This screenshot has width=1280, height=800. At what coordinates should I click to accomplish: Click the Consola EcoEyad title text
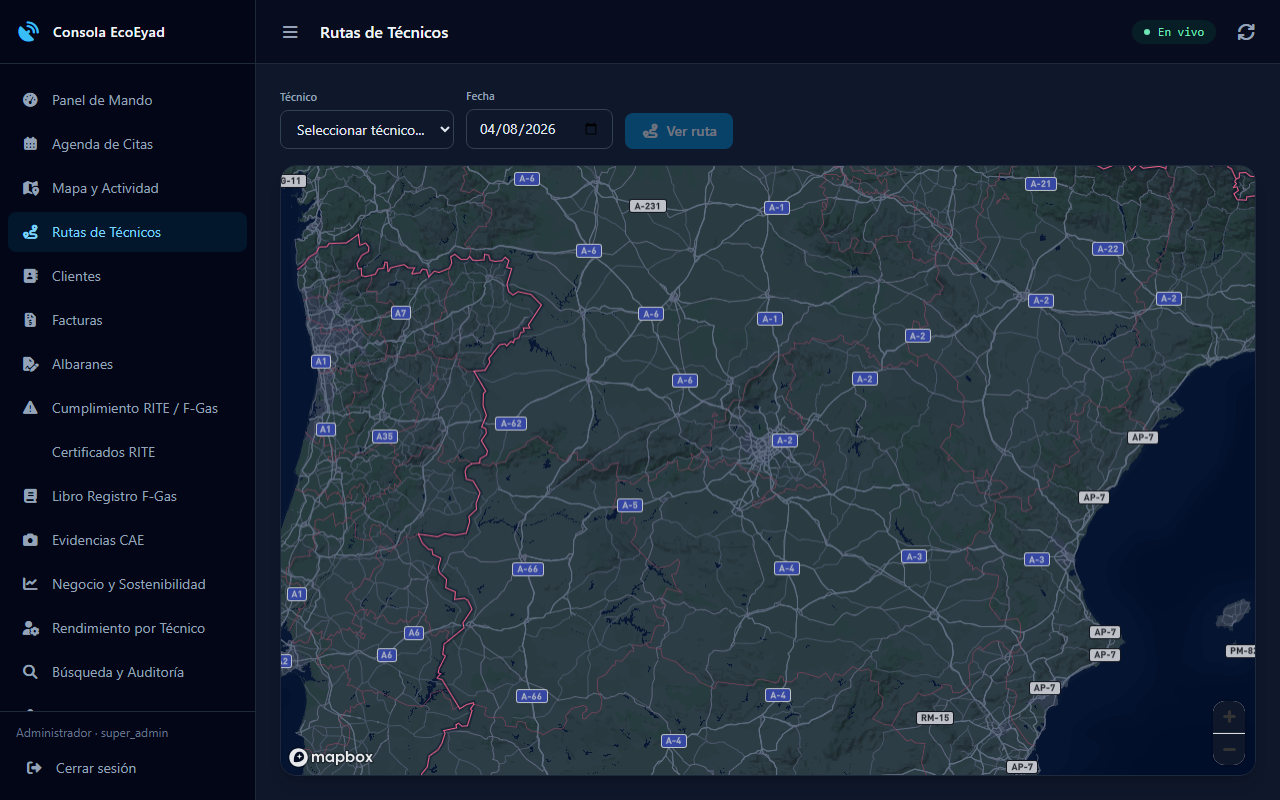tap(109, 32)
